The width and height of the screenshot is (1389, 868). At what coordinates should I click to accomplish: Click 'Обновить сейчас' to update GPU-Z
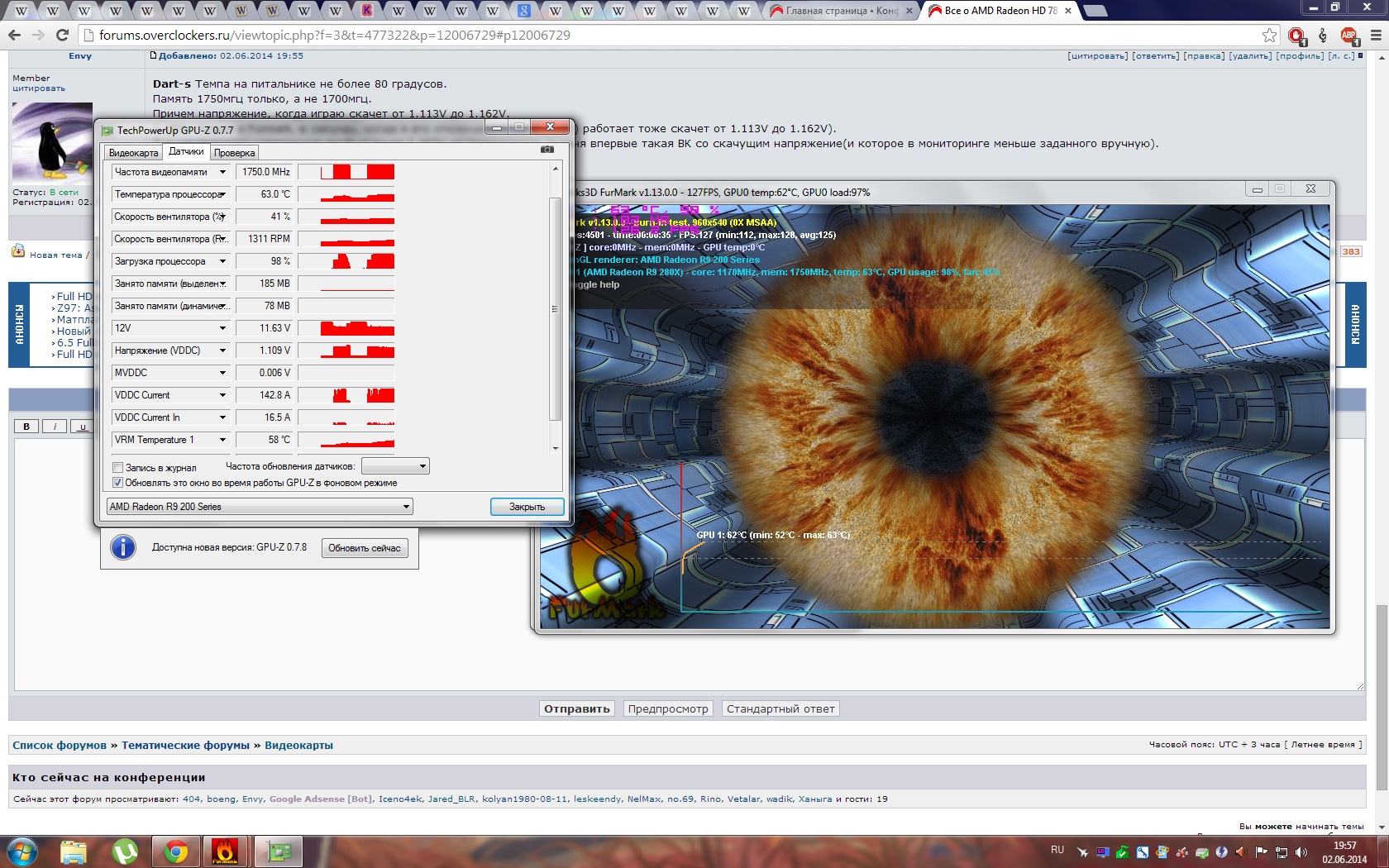(x=364, y=548)
